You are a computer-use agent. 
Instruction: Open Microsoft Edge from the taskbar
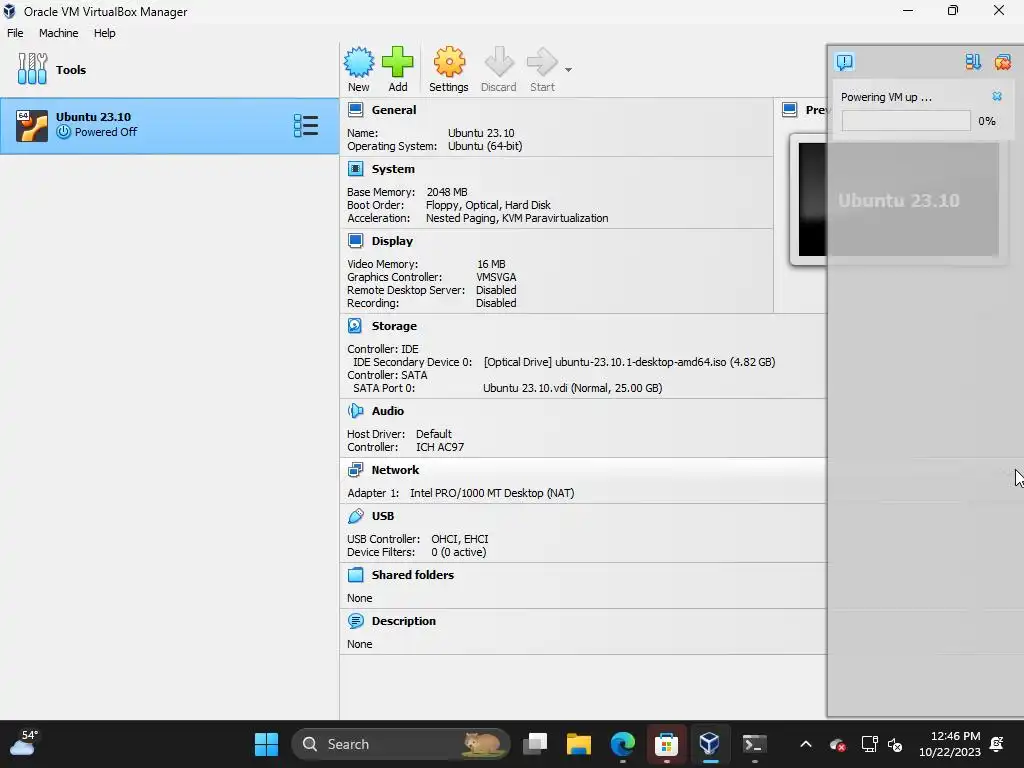(622, 744)
